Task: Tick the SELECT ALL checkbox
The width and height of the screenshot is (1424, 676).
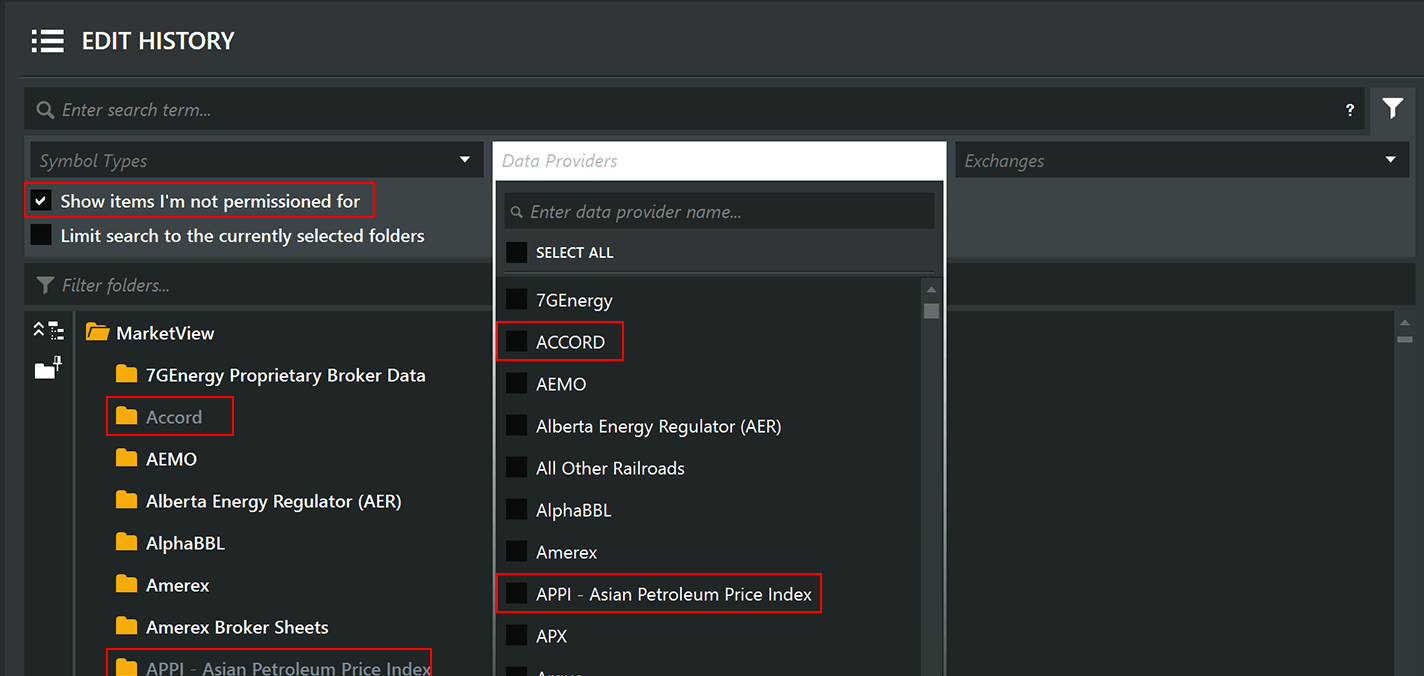Action: point(516,252)
